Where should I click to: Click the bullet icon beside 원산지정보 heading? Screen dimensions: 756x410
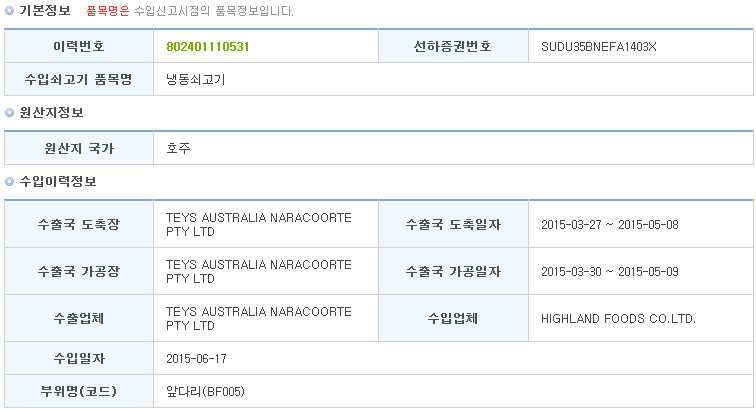[x=9, y=113]
